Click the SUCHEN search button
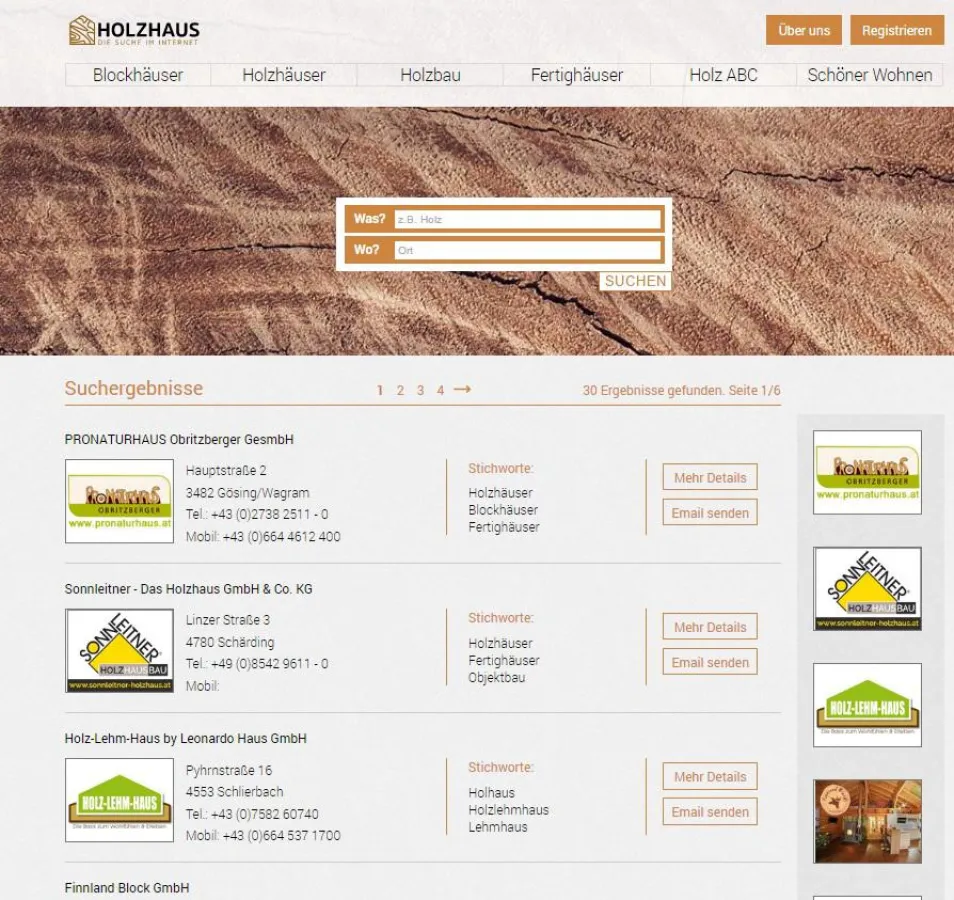 point(635,281)
